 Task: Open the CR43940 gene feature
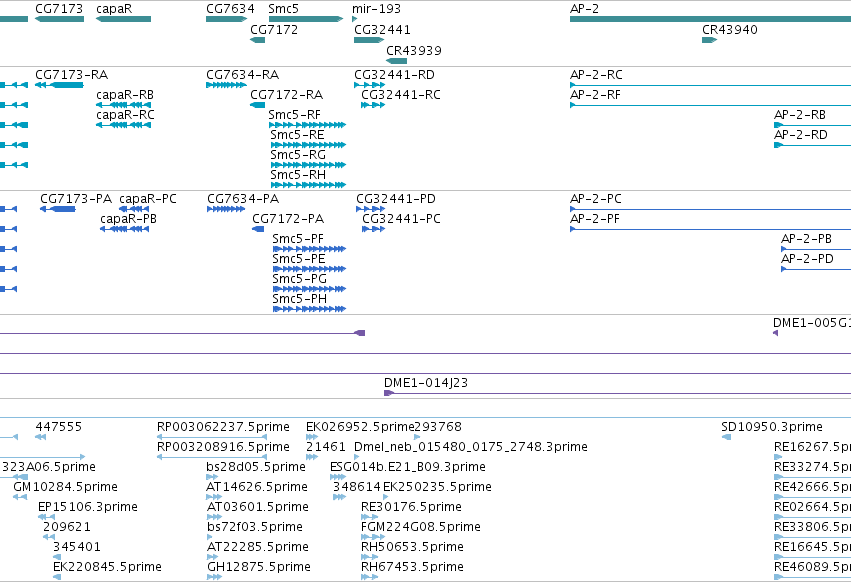(709, 40)
